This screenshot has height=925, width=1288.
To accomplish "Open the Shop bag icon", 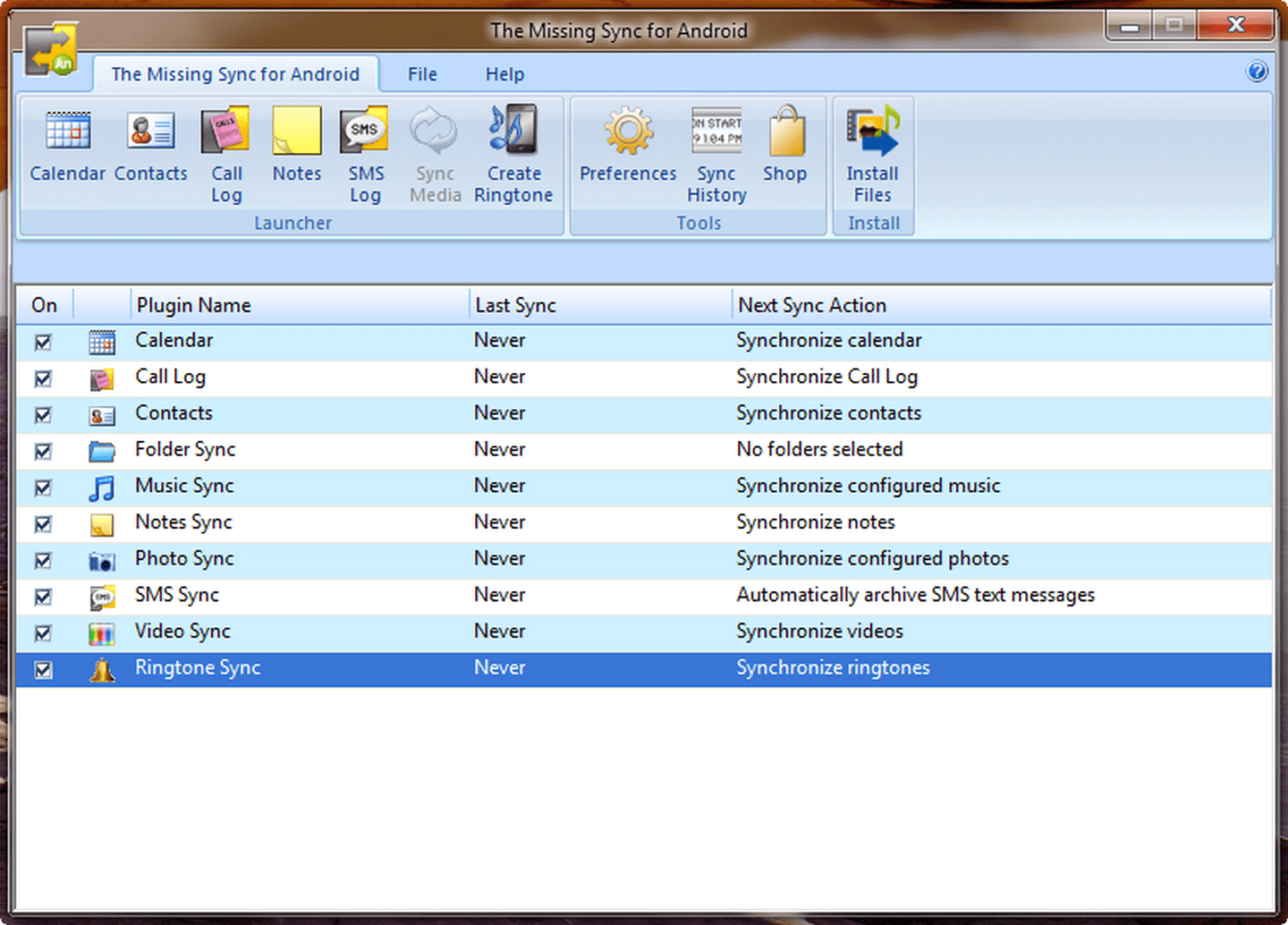I will coord(785,132).
